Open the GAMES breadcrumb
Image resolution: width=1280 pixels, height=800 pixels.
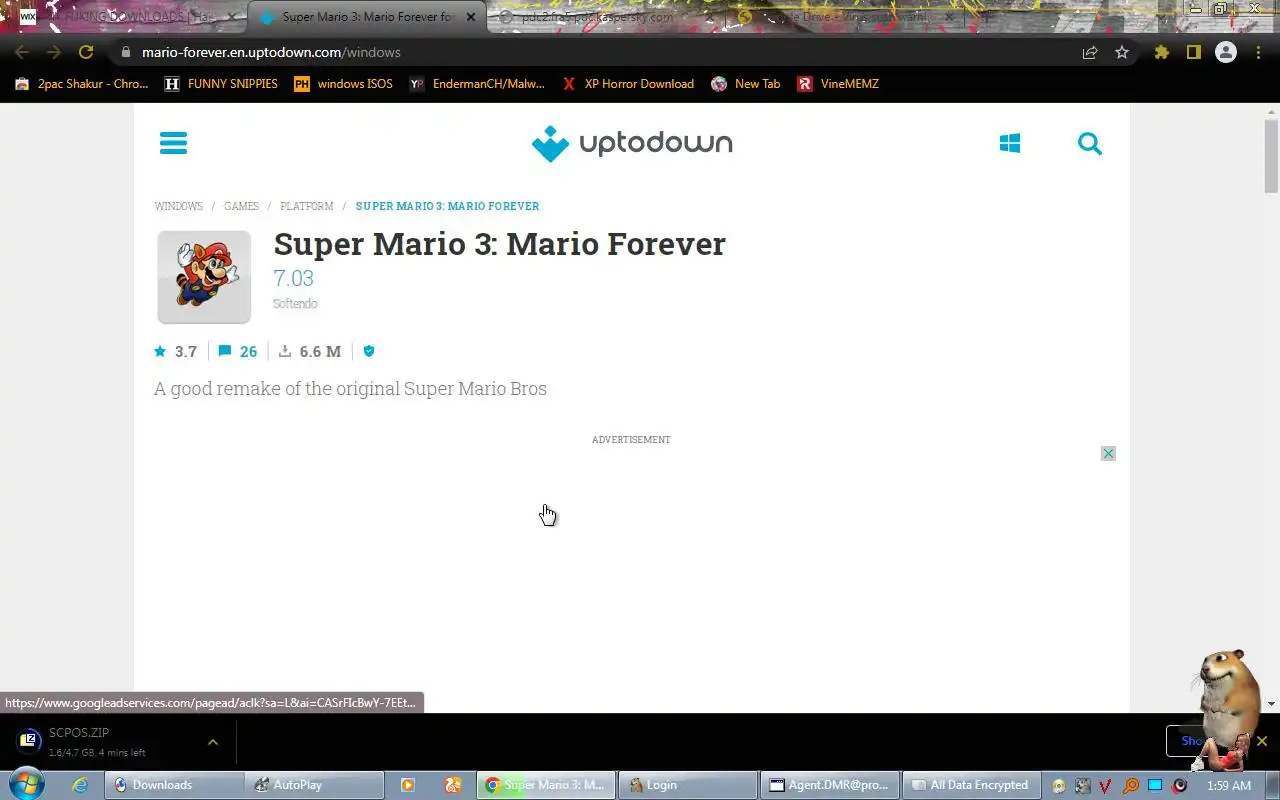[241, 206]
